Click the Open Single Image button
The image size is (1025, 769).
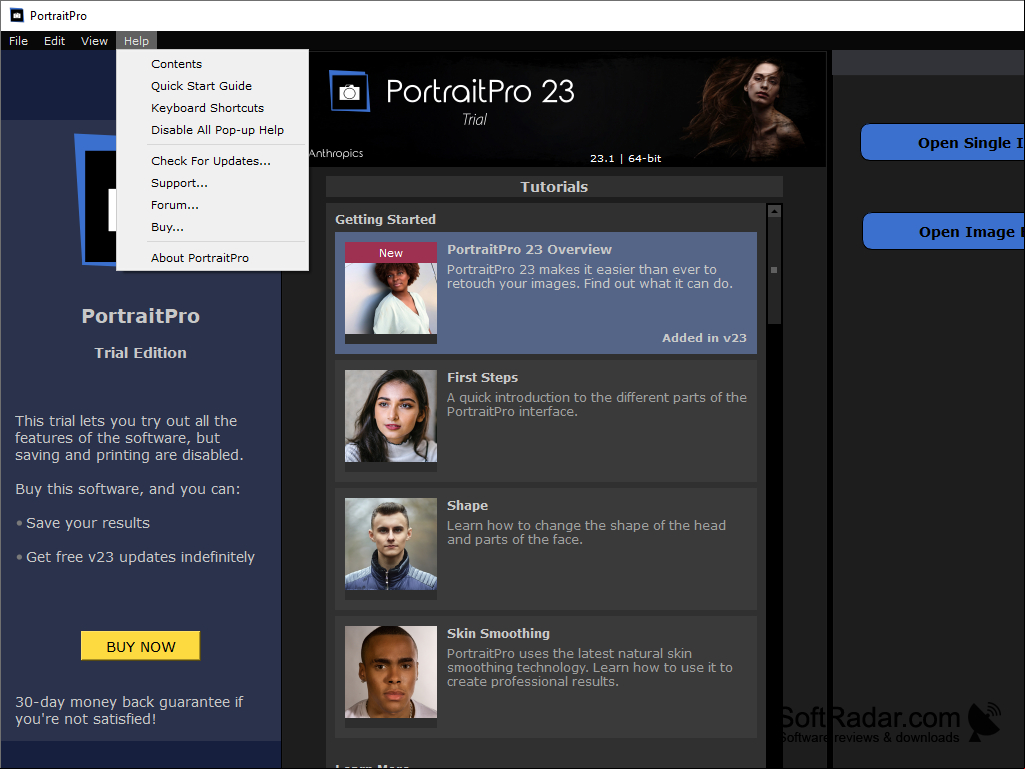943,143
